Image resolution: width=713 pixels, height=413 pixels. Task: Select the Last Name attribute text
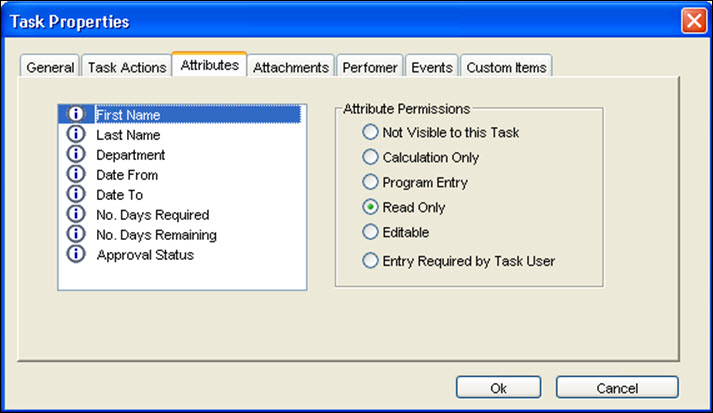[x=128, y=135]
